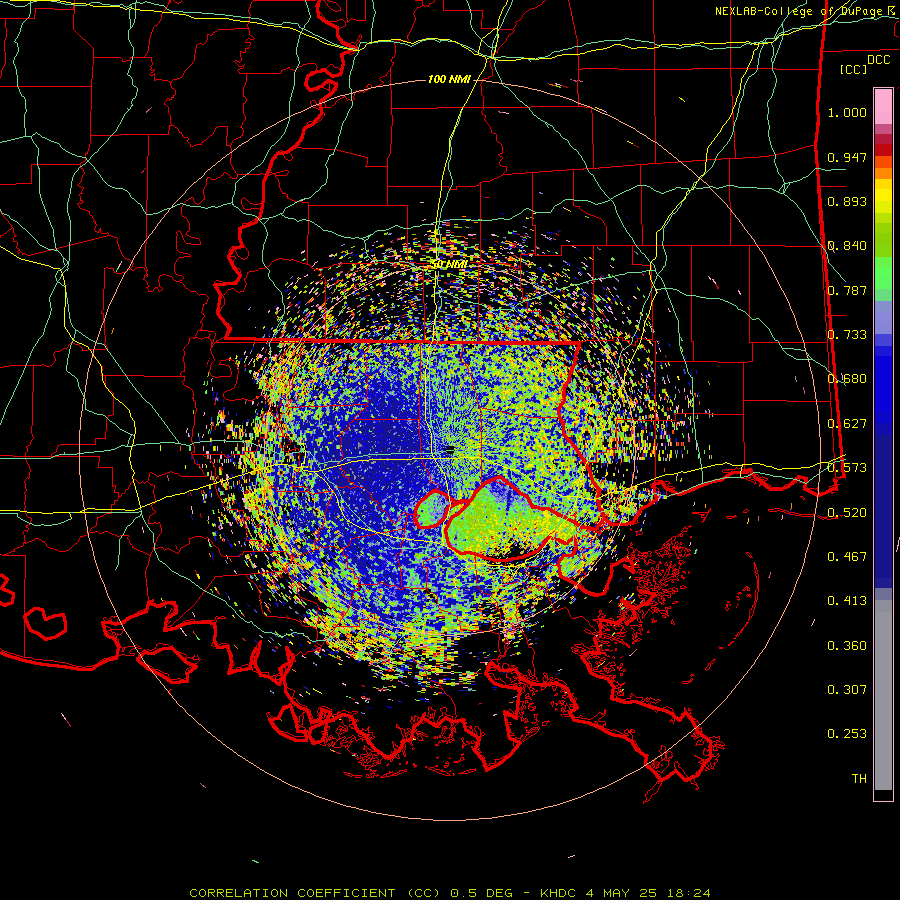Select the 0.680 legend value

(847, 379)
